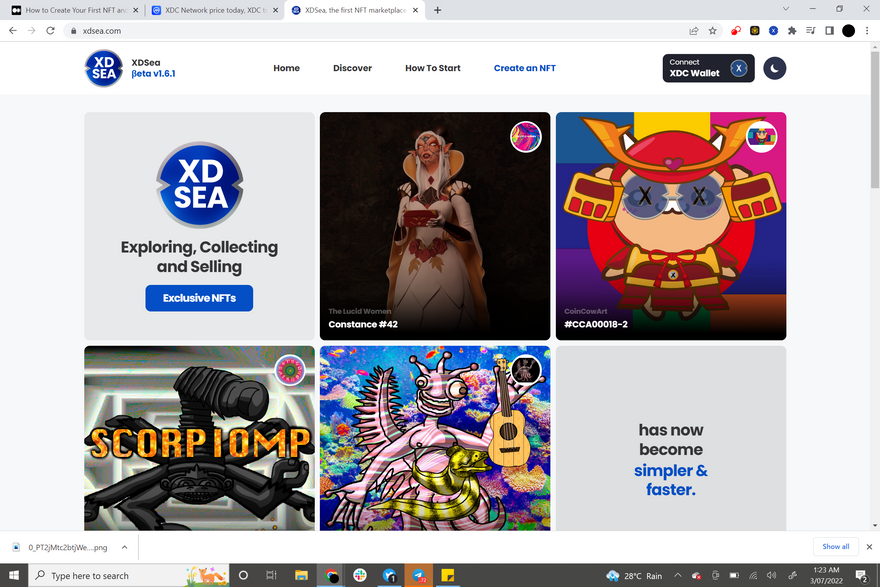Go back to the previous page
The height and width of the screenshot is (587, 880).
(13, 31)
